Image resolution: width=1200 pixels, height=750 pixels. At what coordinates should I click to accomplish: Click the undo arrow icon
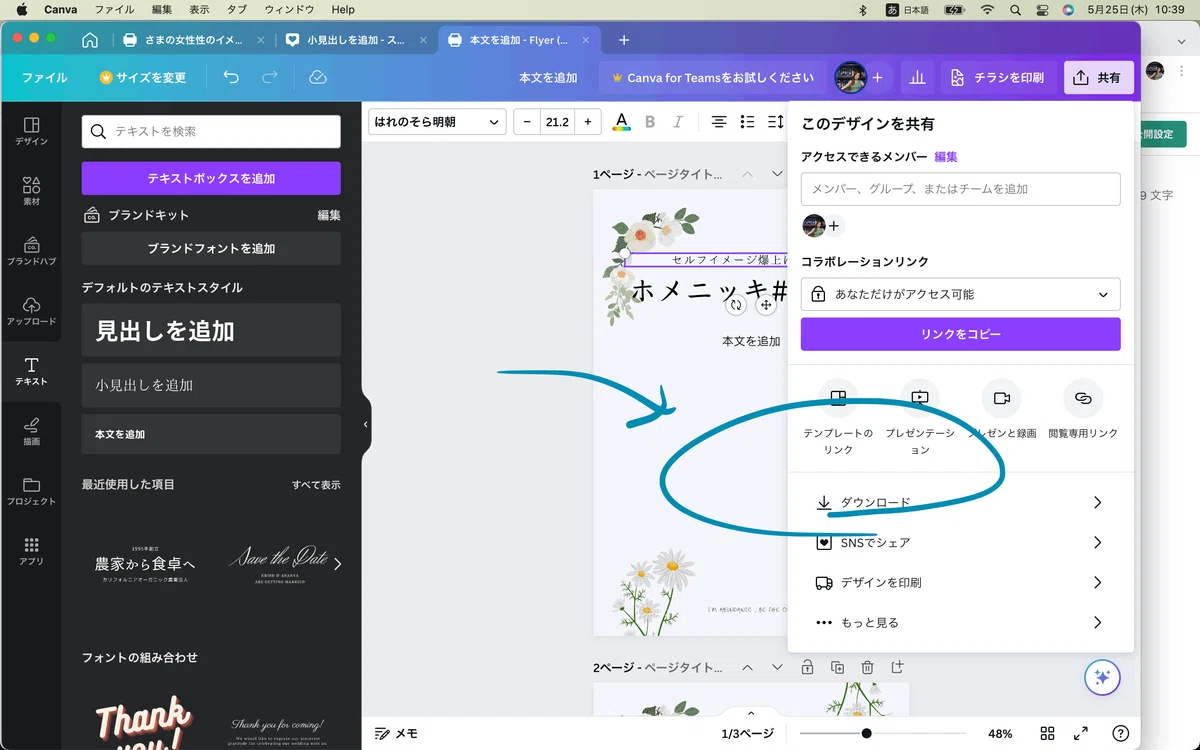pos(231,77)
